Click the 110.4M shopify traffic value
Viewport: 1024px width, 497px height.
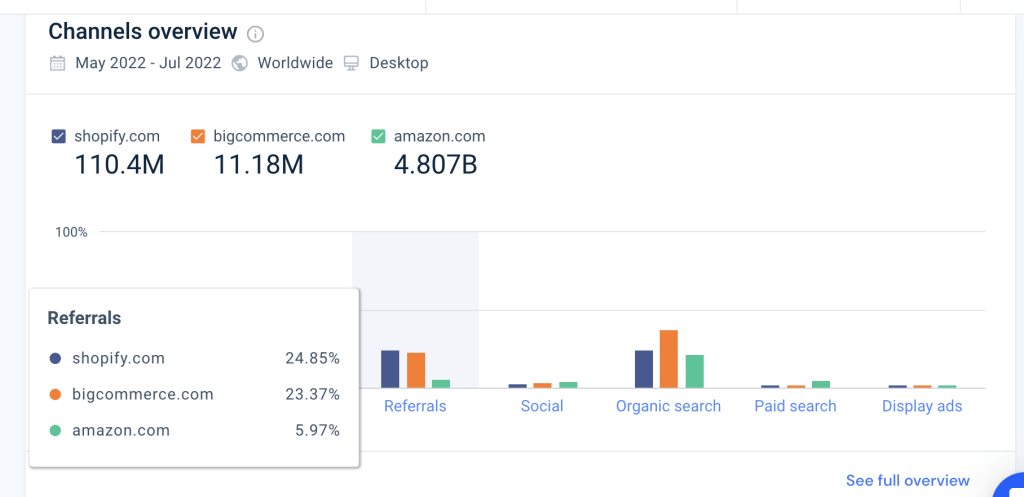pos(119,165)
